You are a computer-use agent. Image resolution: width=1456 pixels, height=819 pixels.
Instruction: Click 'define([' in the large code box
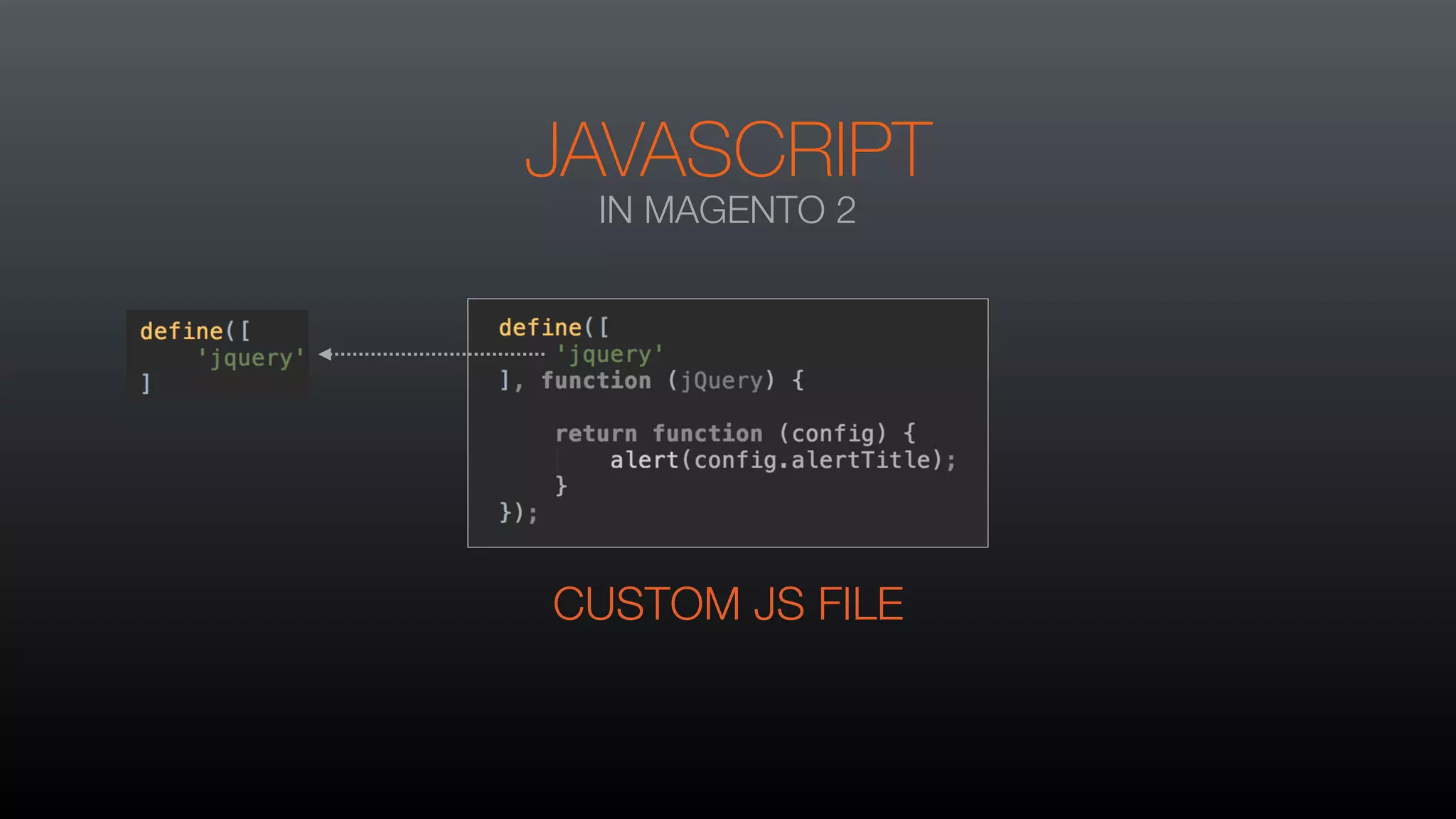[x=553, y=328]
